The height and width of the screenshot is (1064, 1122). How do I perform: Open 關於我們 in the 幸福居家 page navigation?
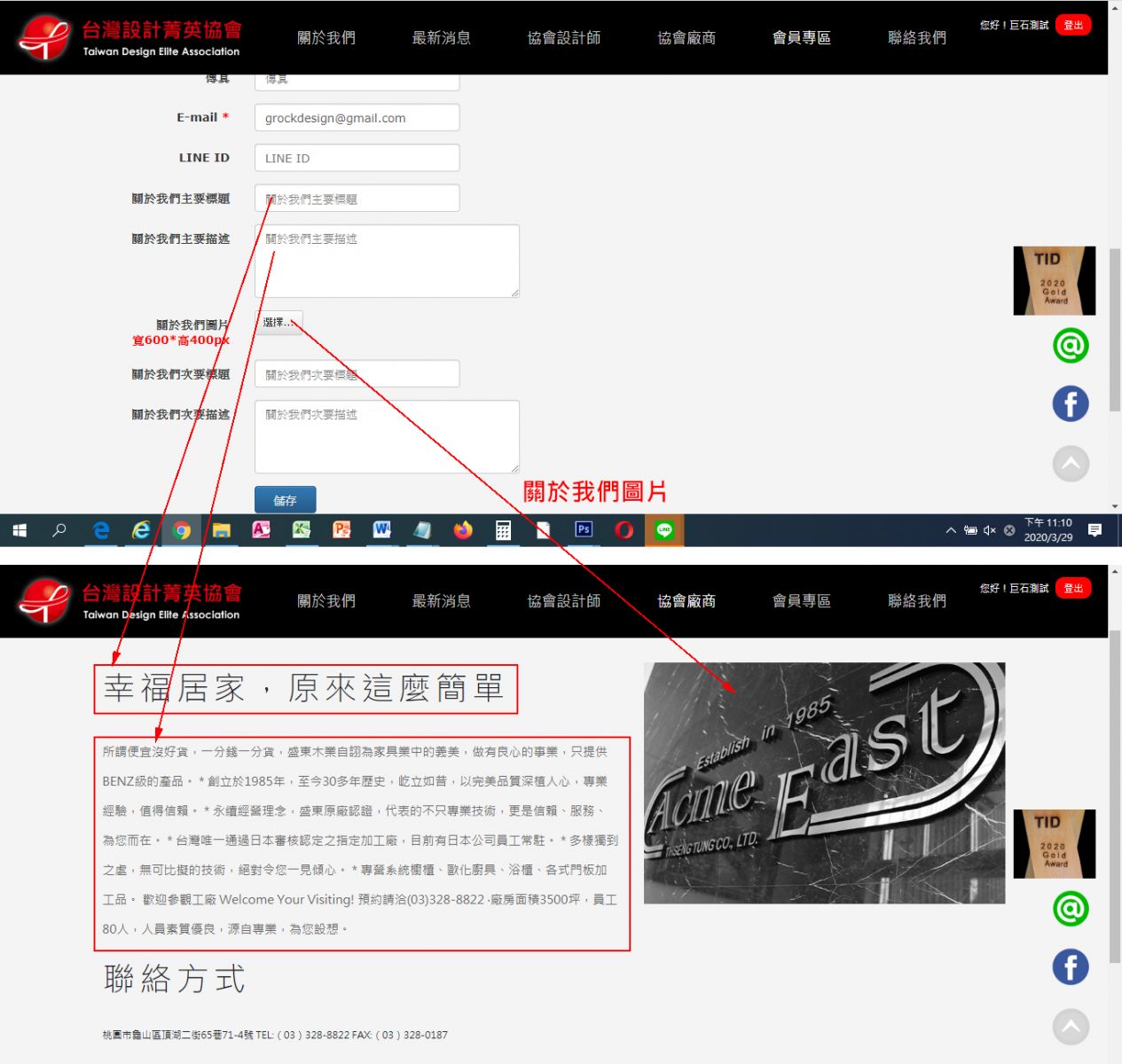[326, 600]
